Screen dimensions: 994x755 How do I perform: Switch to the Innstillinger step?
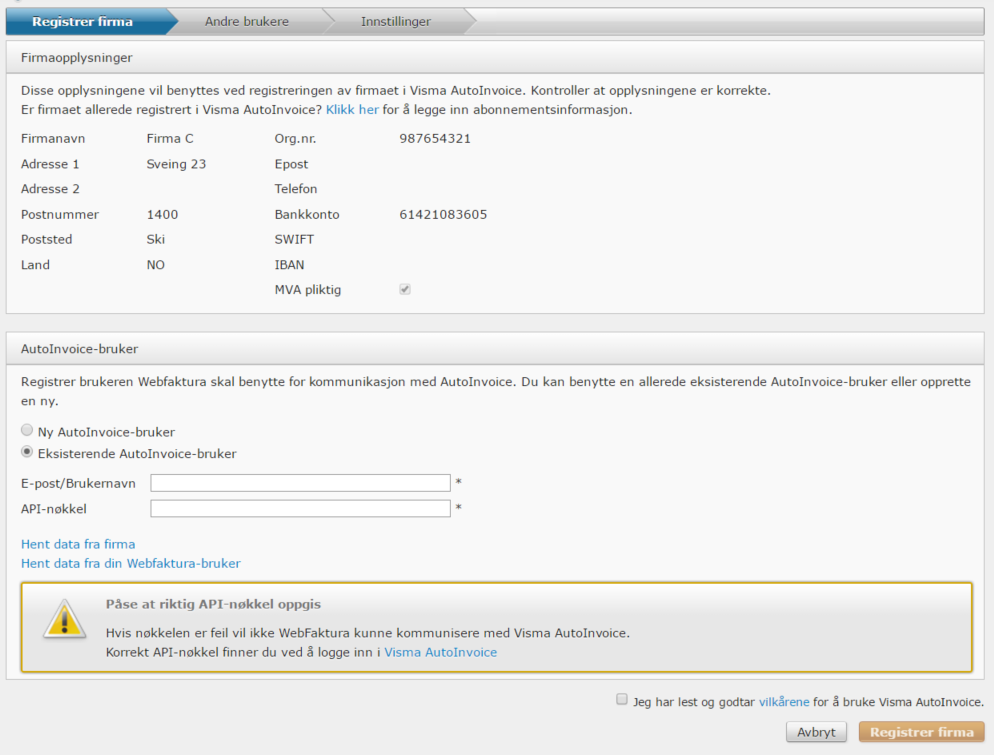(396, 22)
